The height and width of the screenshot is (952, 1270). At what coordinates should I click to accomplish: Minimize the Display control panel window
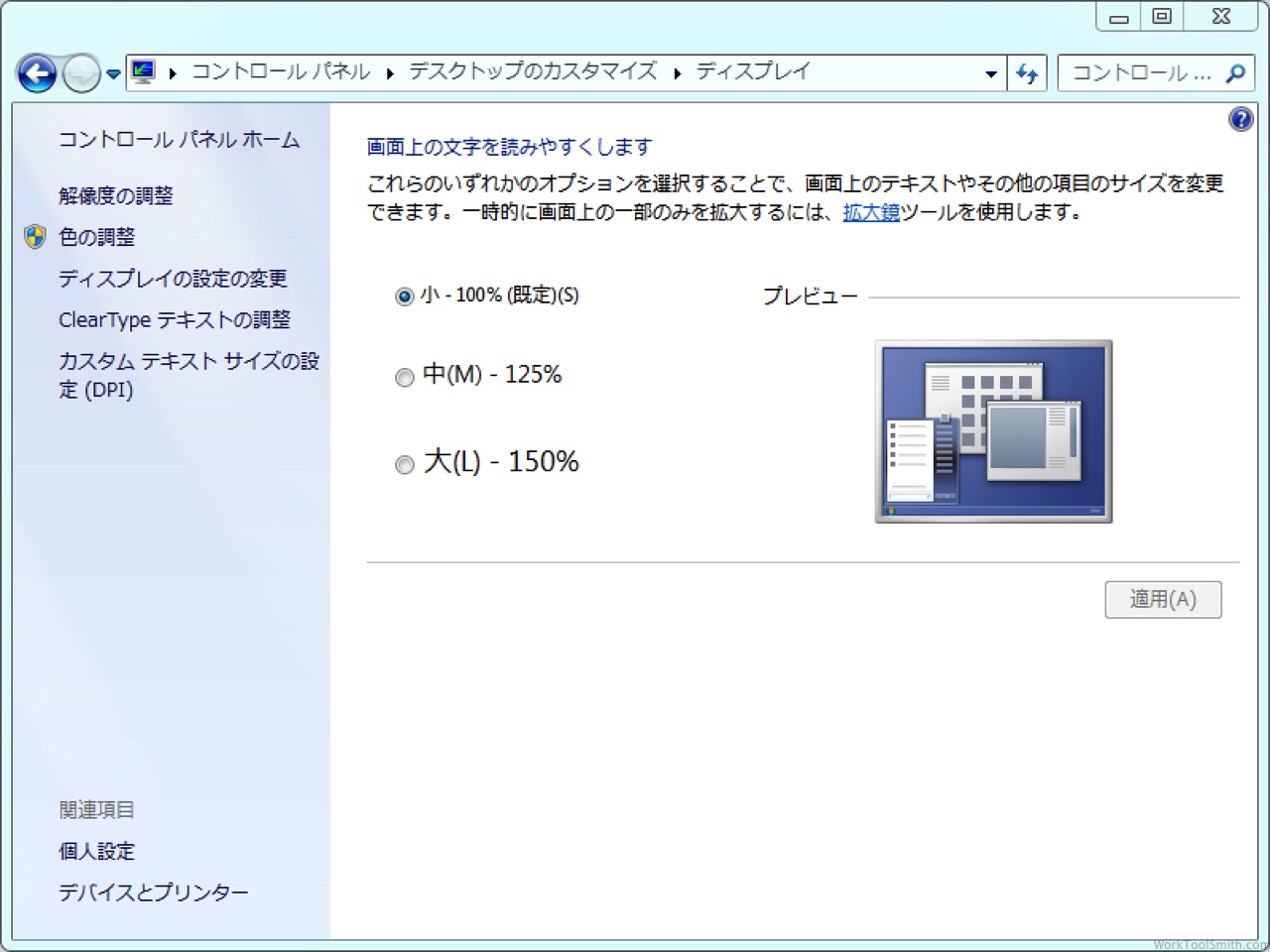tap(1118, 17)
